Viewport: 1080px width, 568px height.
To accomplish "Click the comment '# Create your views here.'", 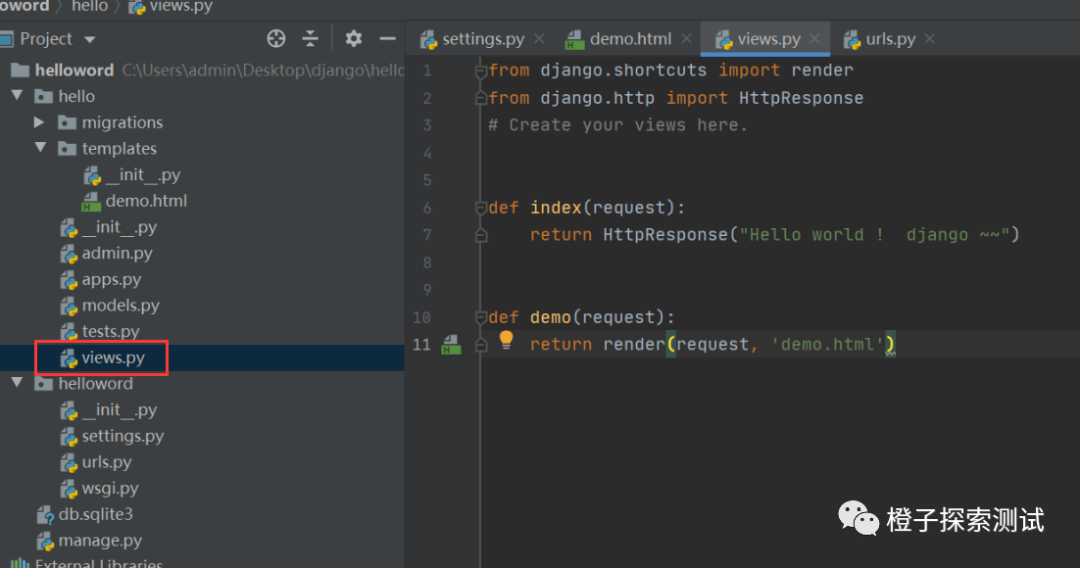I will 618,125.
